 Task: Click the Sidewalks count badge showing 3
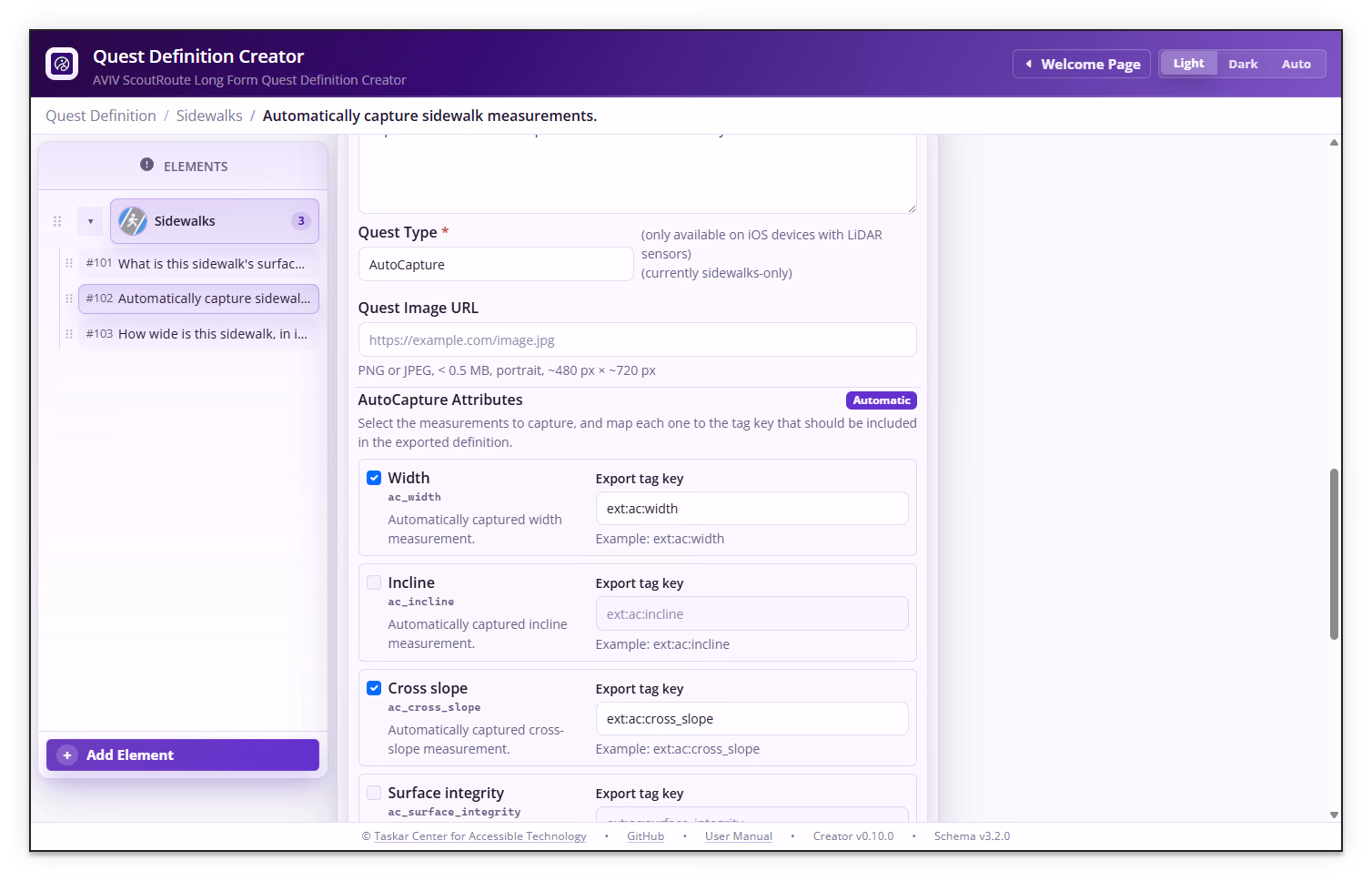pos(301,221)
